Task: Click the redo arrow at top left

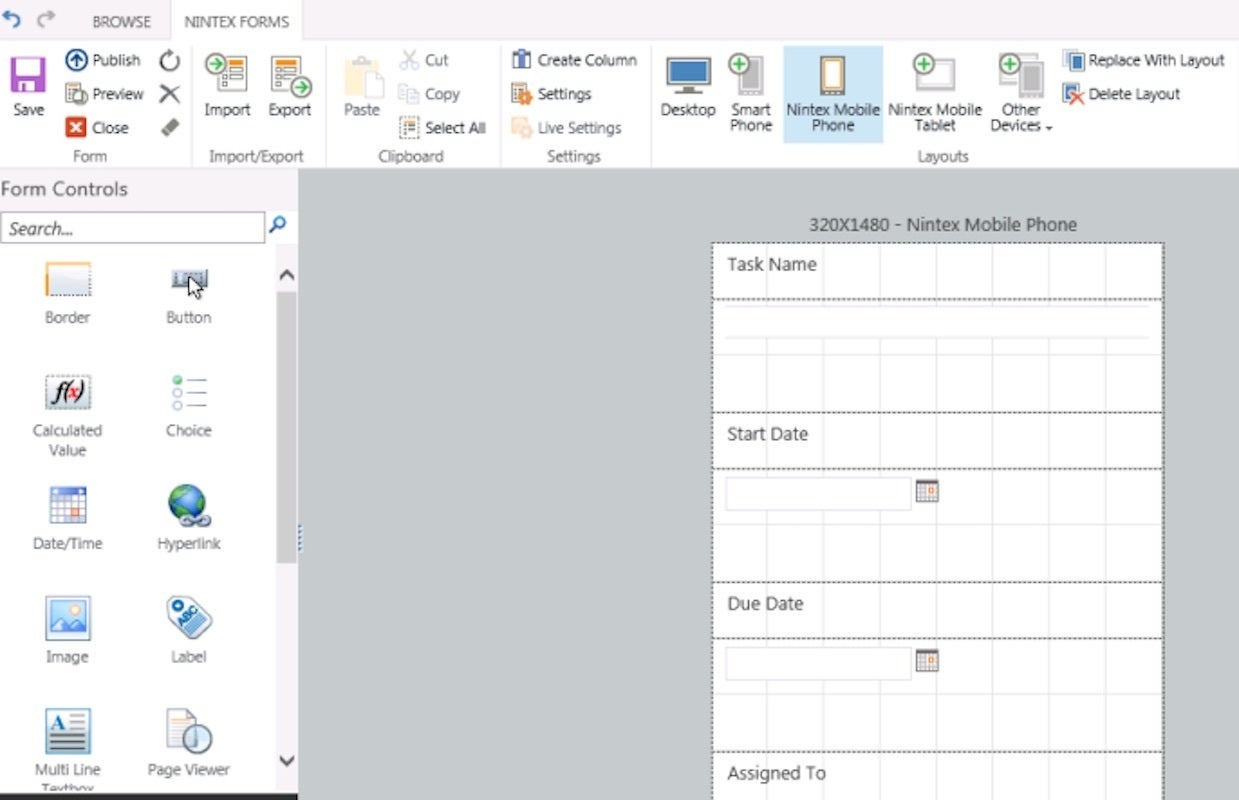Action: pos(46,19)
